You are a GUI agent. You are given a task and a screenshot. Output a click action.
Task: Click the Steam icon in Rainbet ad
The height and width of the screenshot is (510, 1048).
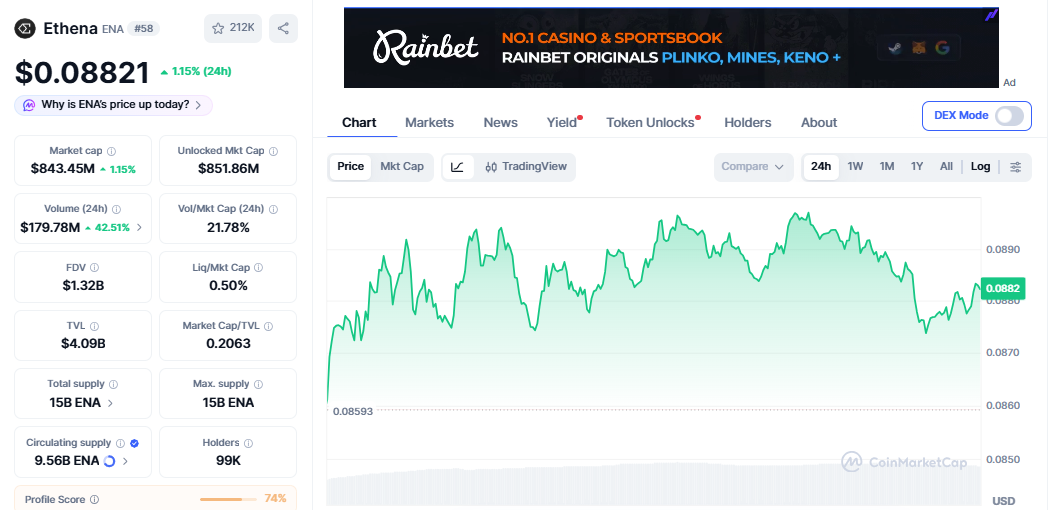[894, 48]
